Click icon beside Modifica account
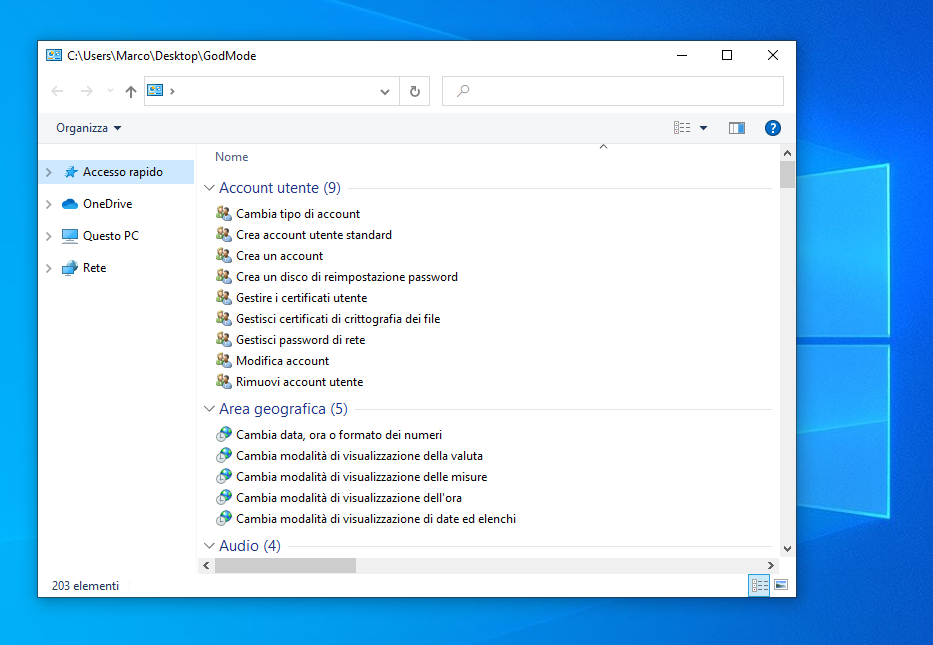 (224, 360)
